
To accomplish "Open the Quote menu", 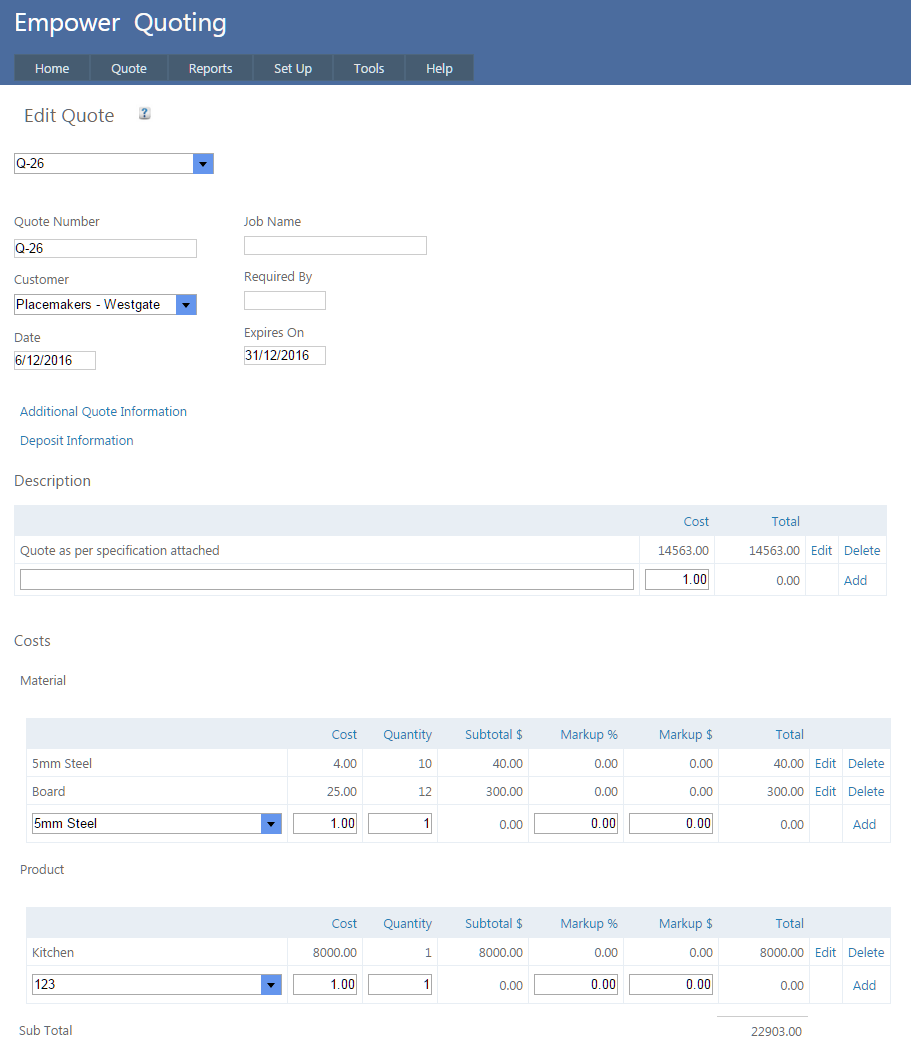I will [x=129, y=68].
